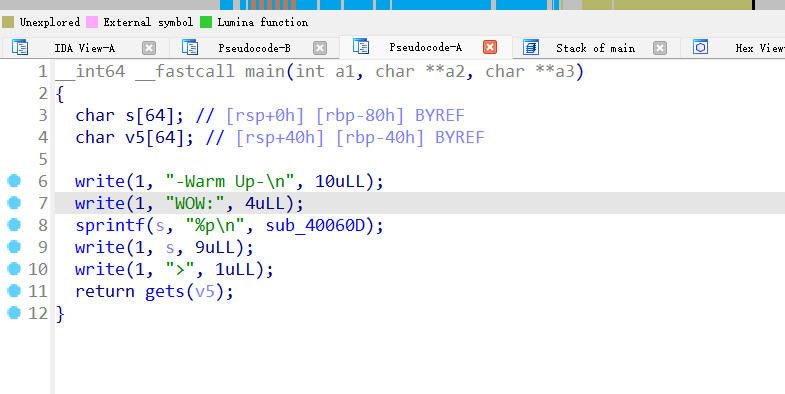The image size is (785, 394).
Task: Close the Stack of main tab
Action: click(660, 48)
